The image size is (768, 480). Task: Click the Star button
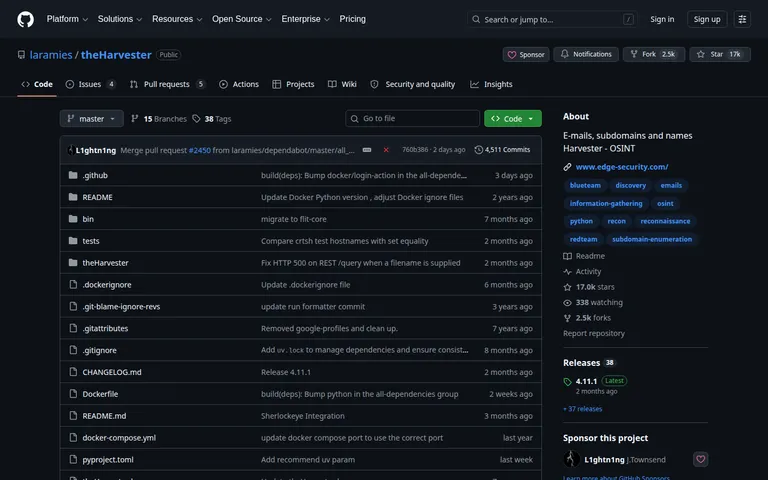click(x=720, y=54)
